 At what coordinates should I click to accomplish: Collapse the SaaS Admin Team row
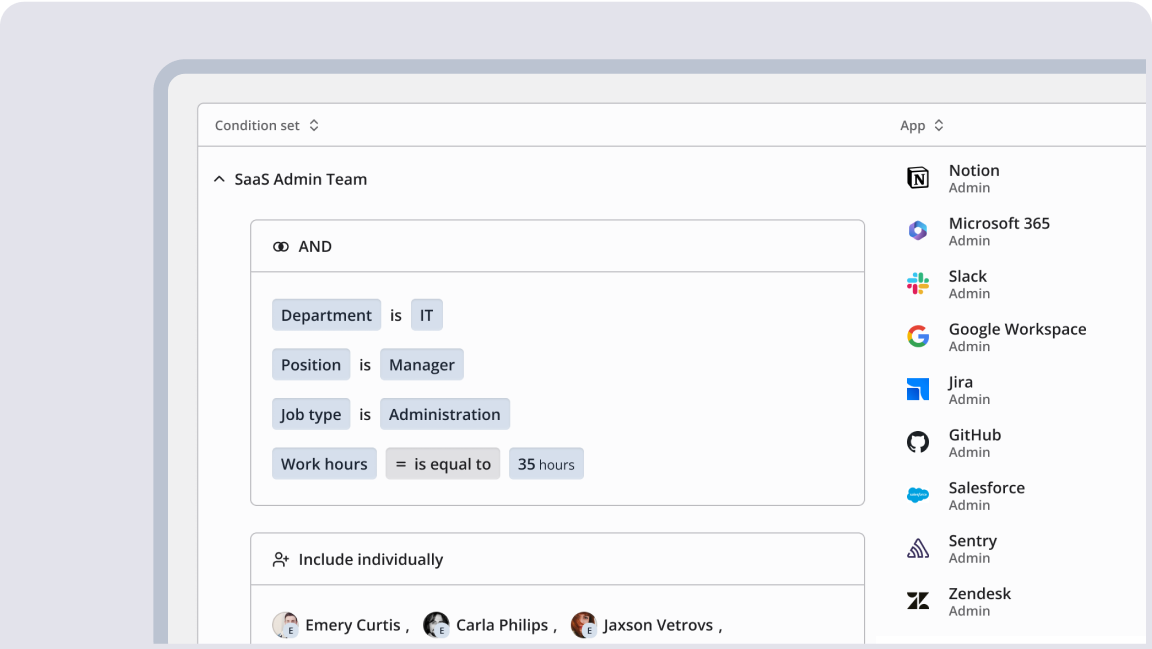click(219, 180)
